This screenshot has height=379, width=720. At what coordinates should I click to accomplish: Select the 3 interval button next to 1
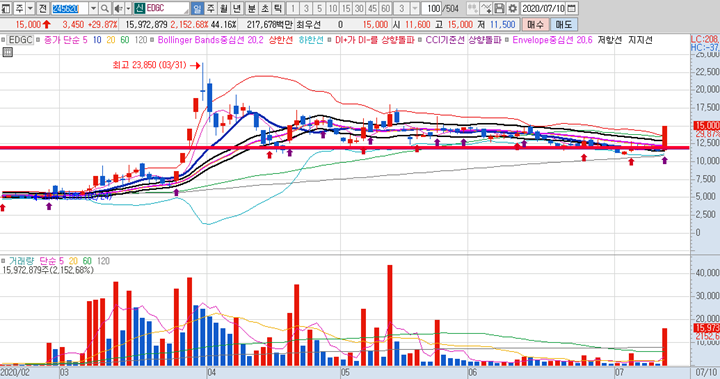tap(306, 8)
